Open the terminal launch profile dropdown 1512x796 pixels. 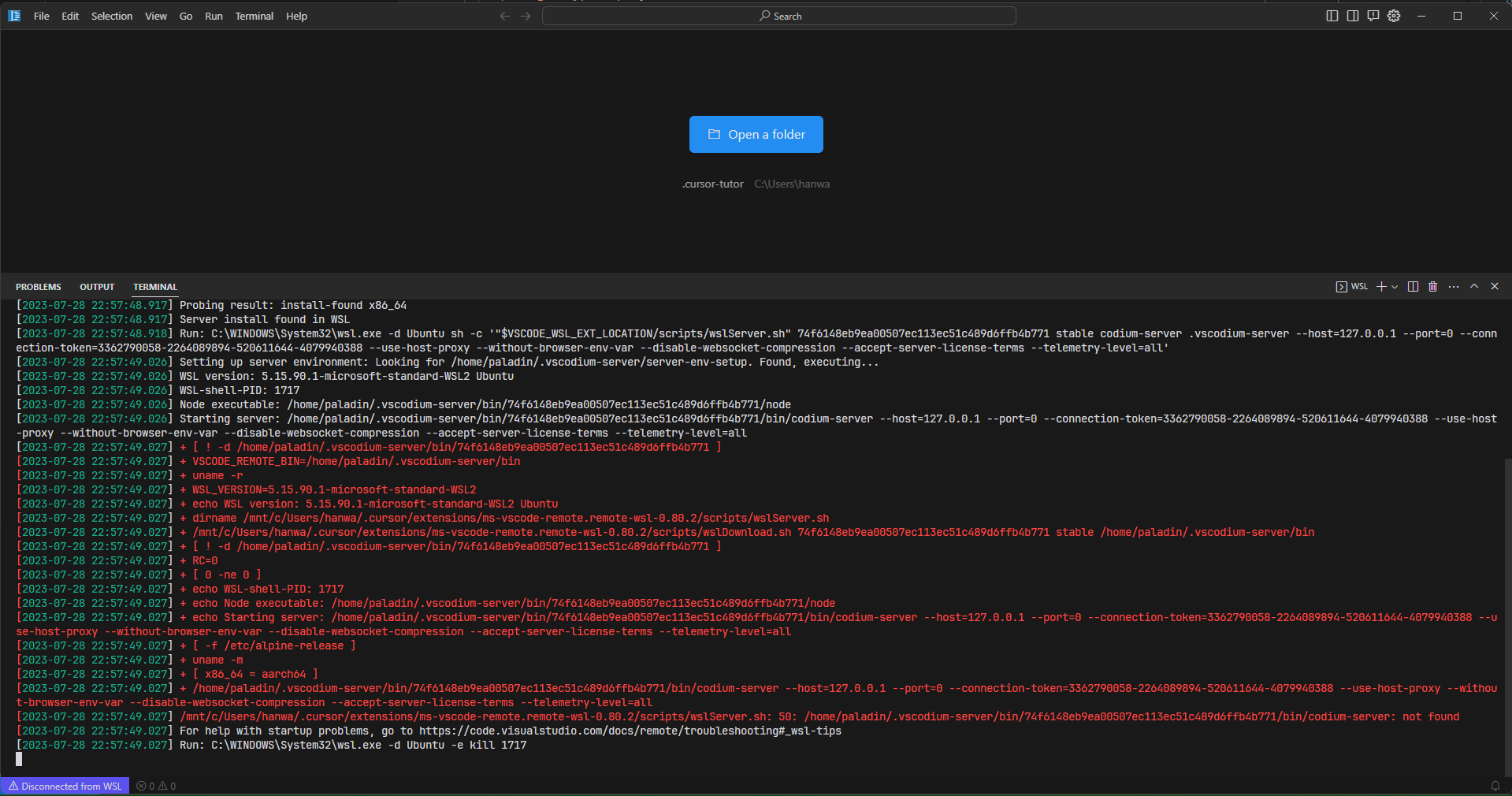coord(1394,287)
